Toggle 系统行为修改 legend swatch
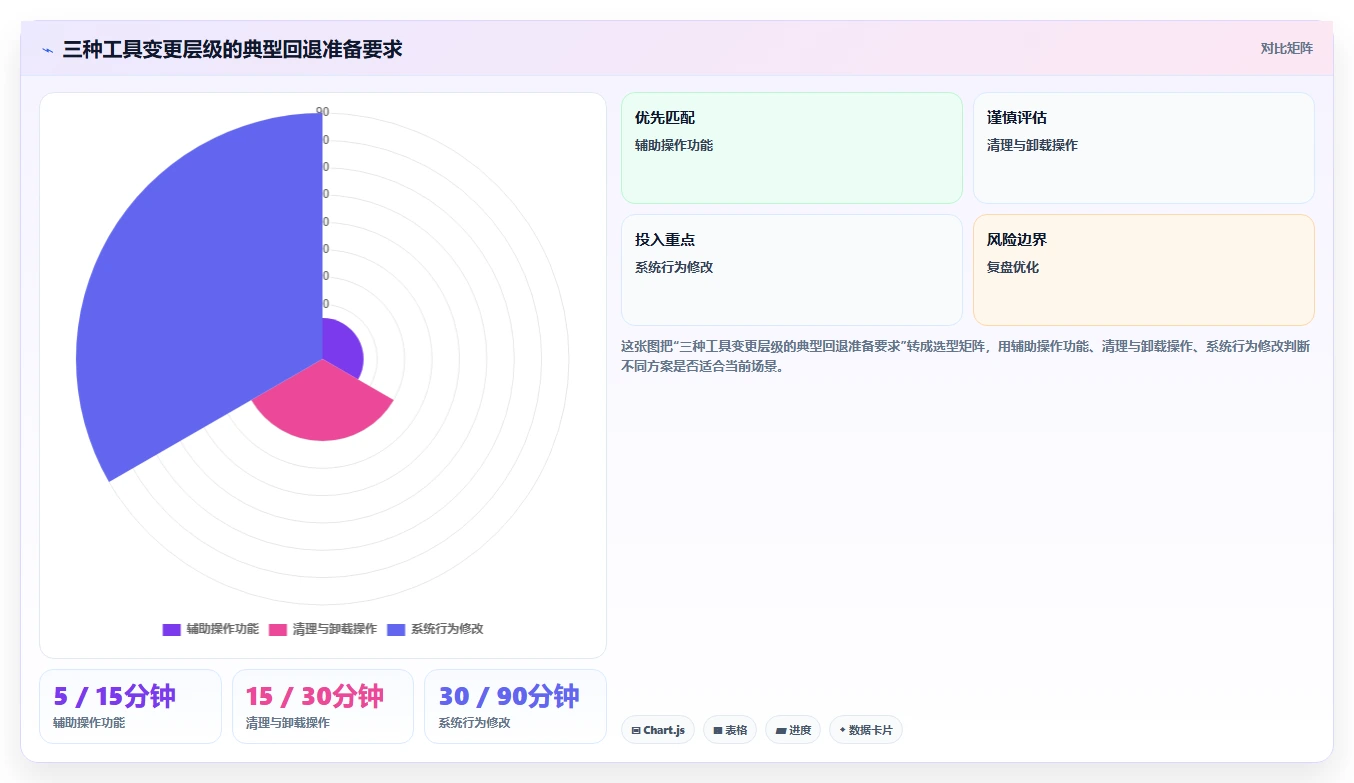Viewport: 1354px width, 783px height. click(396, 629)
